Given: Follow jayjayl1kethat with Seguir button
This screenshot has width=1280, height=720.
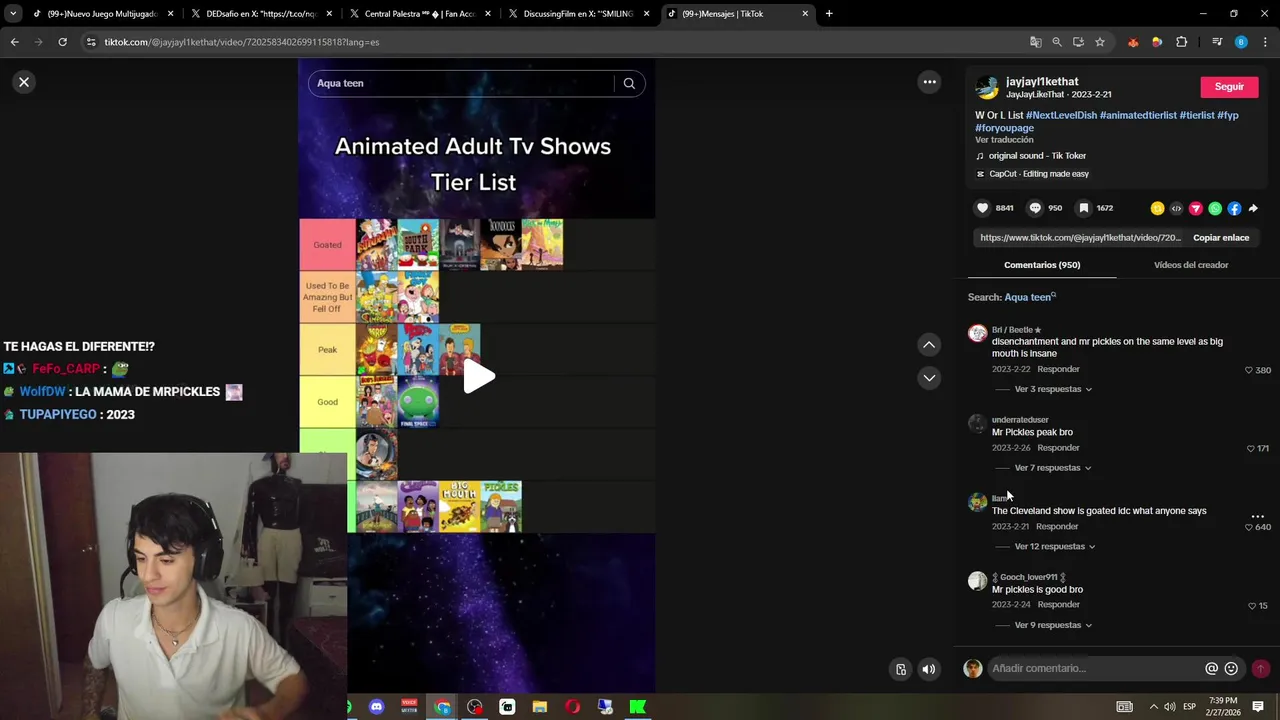Looking at the screenshot, I should (1229, 87).
